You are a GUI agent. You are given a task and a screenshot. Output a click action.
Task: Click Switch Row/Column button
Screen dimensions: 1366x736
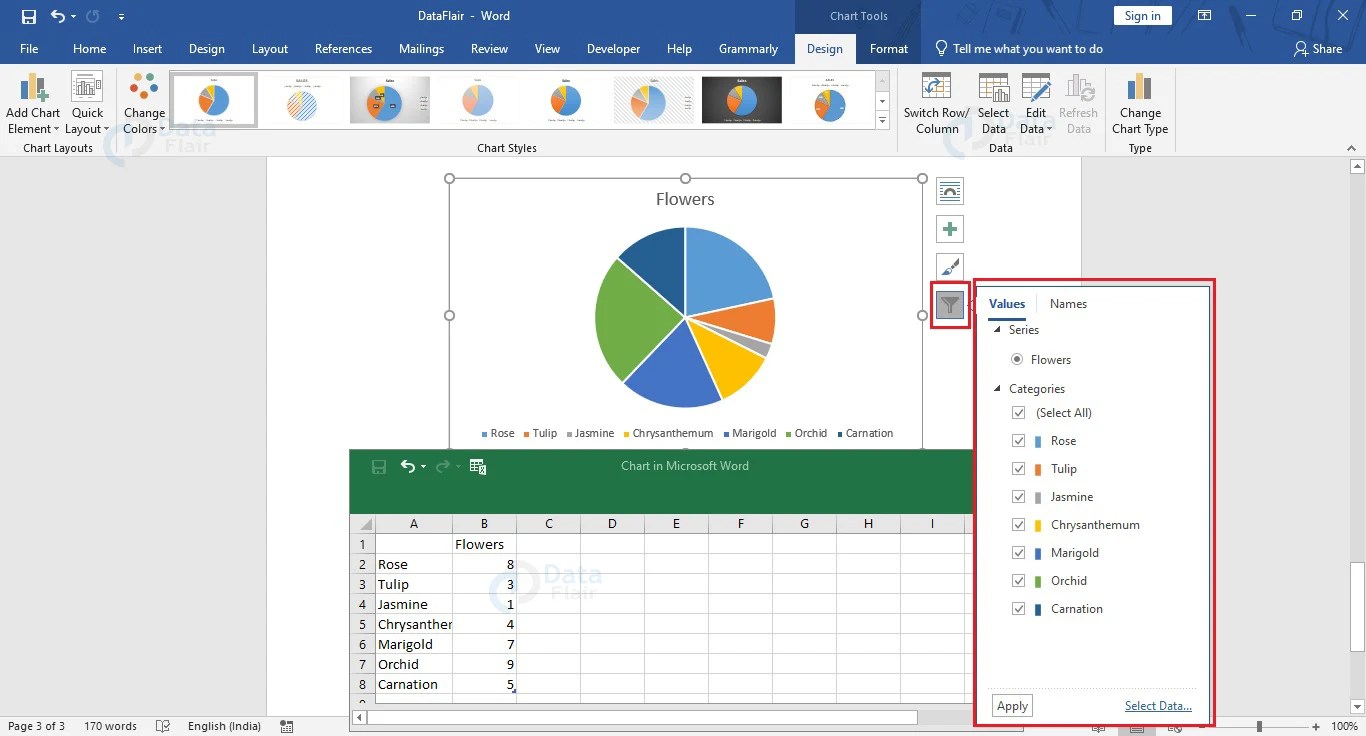coord(936,104)
